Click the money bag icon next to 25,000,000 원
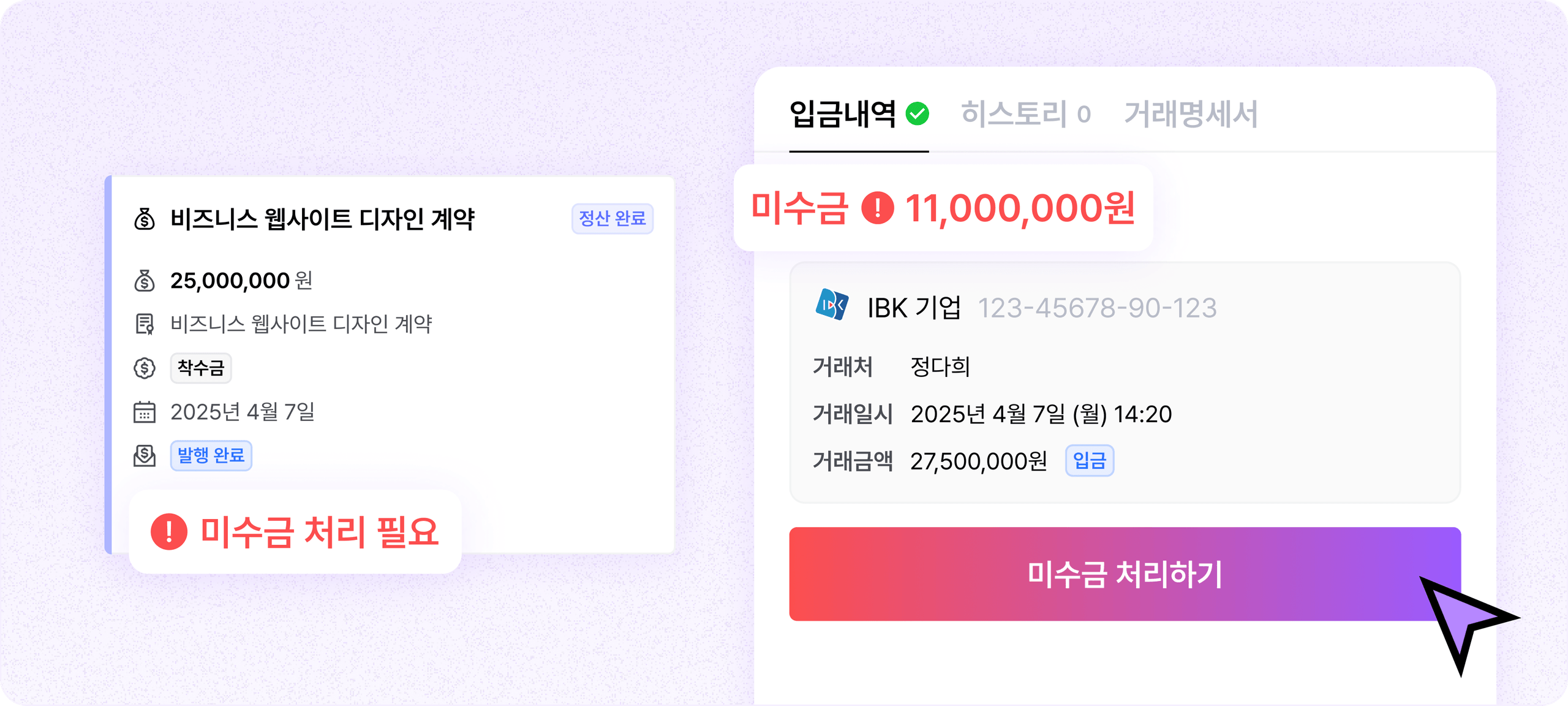Viewport: 1568px width, 706px height. (145, 281)
